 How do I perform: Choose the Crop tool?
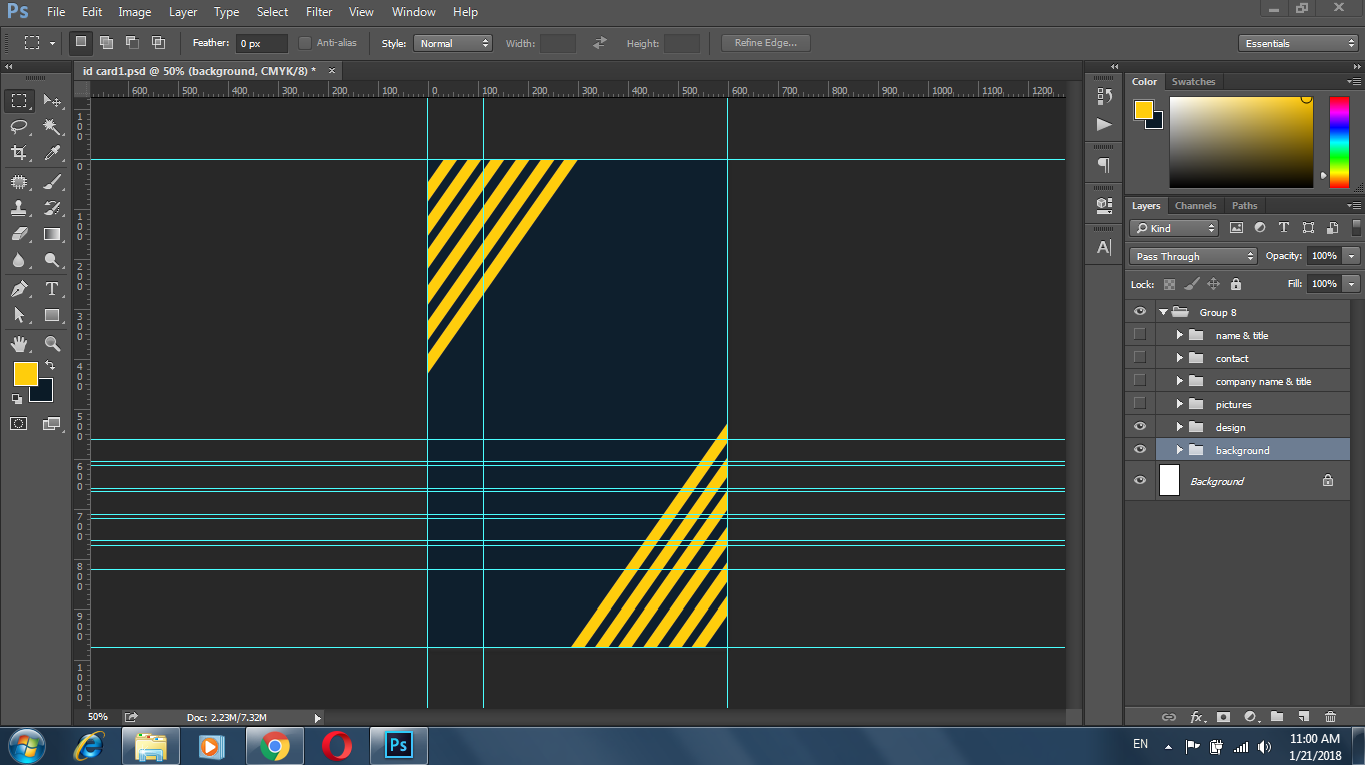tap(19, 153)
